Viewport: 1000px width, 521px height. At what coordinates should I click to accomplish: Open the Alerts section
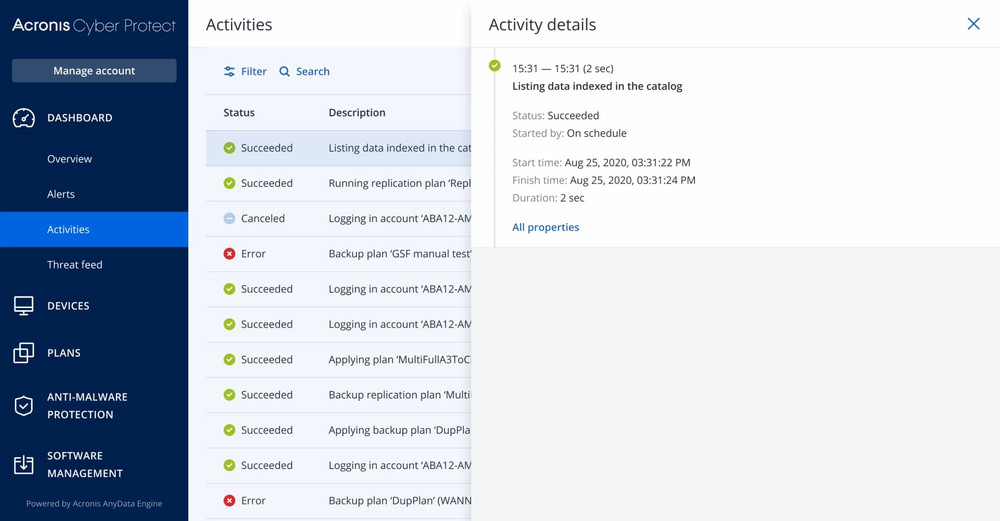pos(61,194)
